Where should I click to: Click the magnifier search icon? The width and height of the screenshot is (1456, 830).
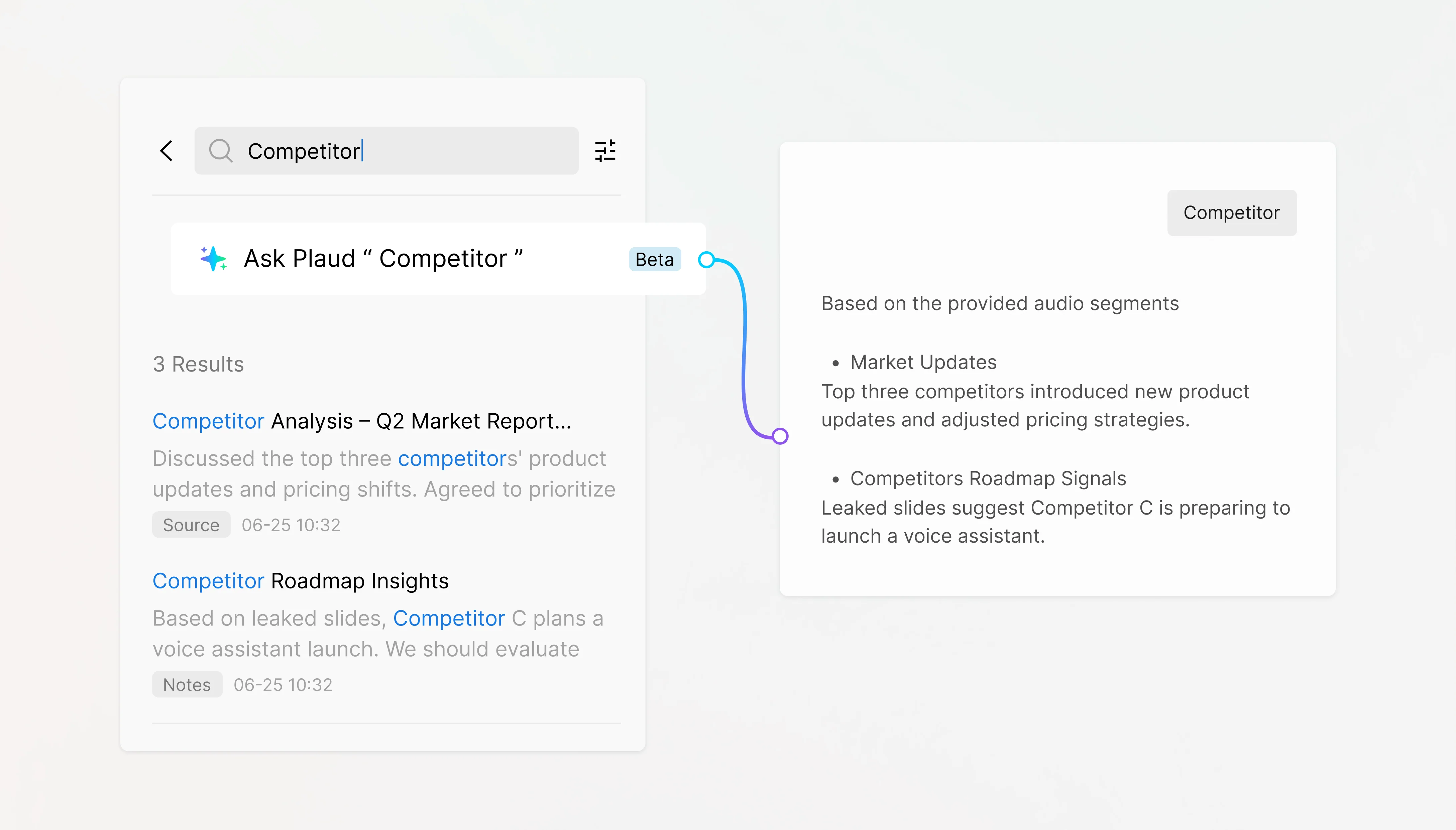[220, 151]
